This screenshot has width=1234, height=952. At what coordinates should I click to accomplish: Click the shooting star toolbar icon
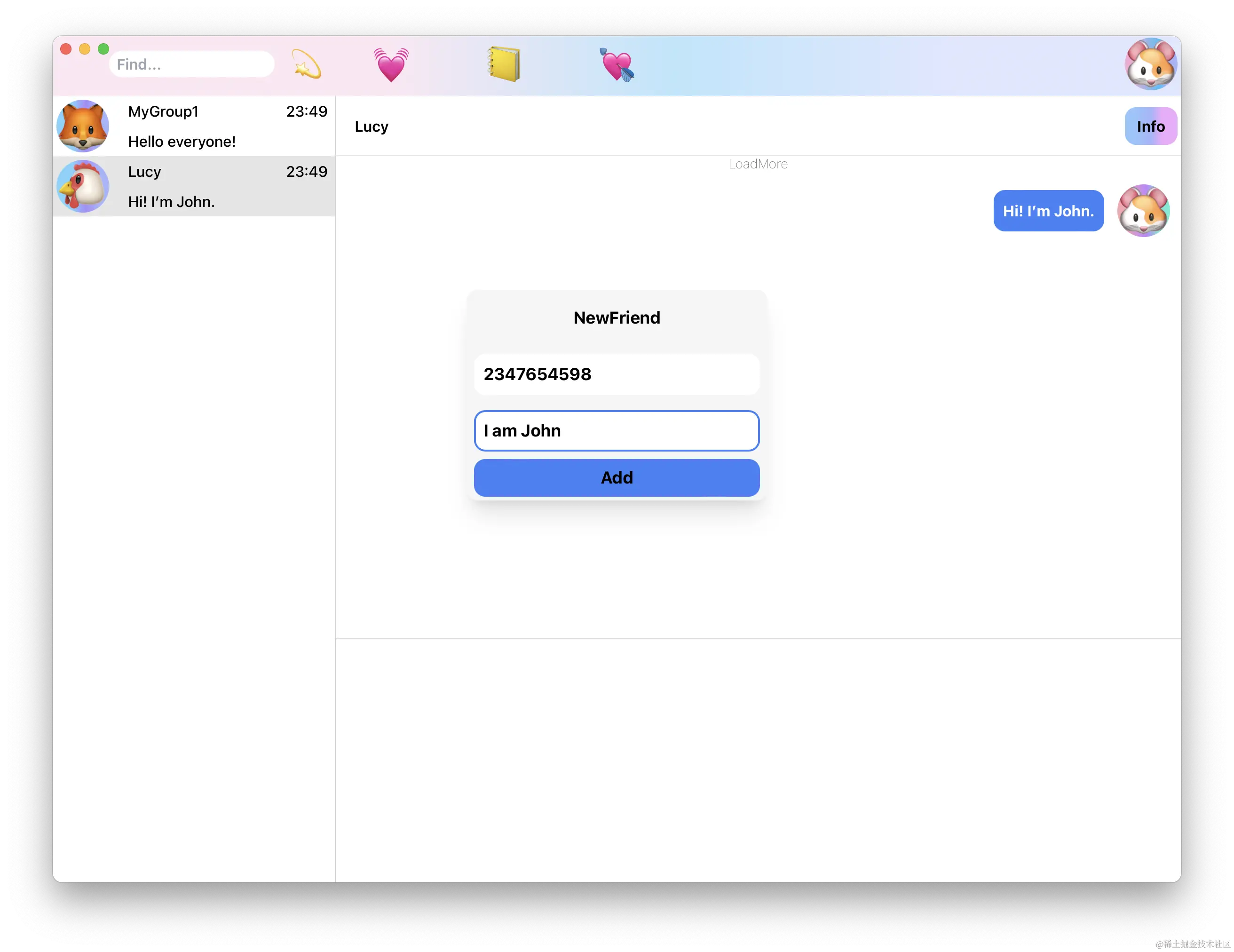tap(306, 64)
